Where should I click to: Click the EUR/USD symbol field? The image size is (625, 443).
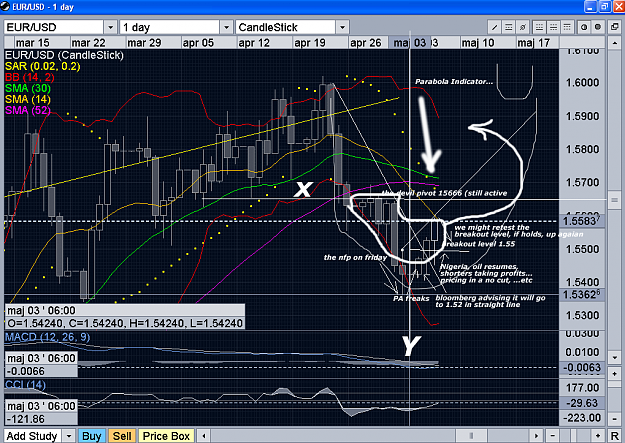coord(54,27)
